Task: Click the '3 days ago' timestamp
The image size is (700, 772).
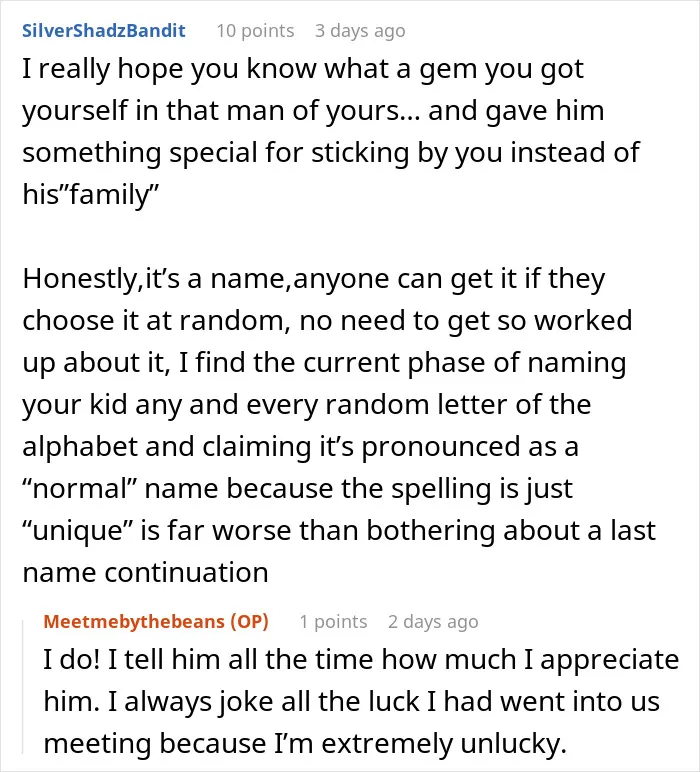Action: coord(360,31)
